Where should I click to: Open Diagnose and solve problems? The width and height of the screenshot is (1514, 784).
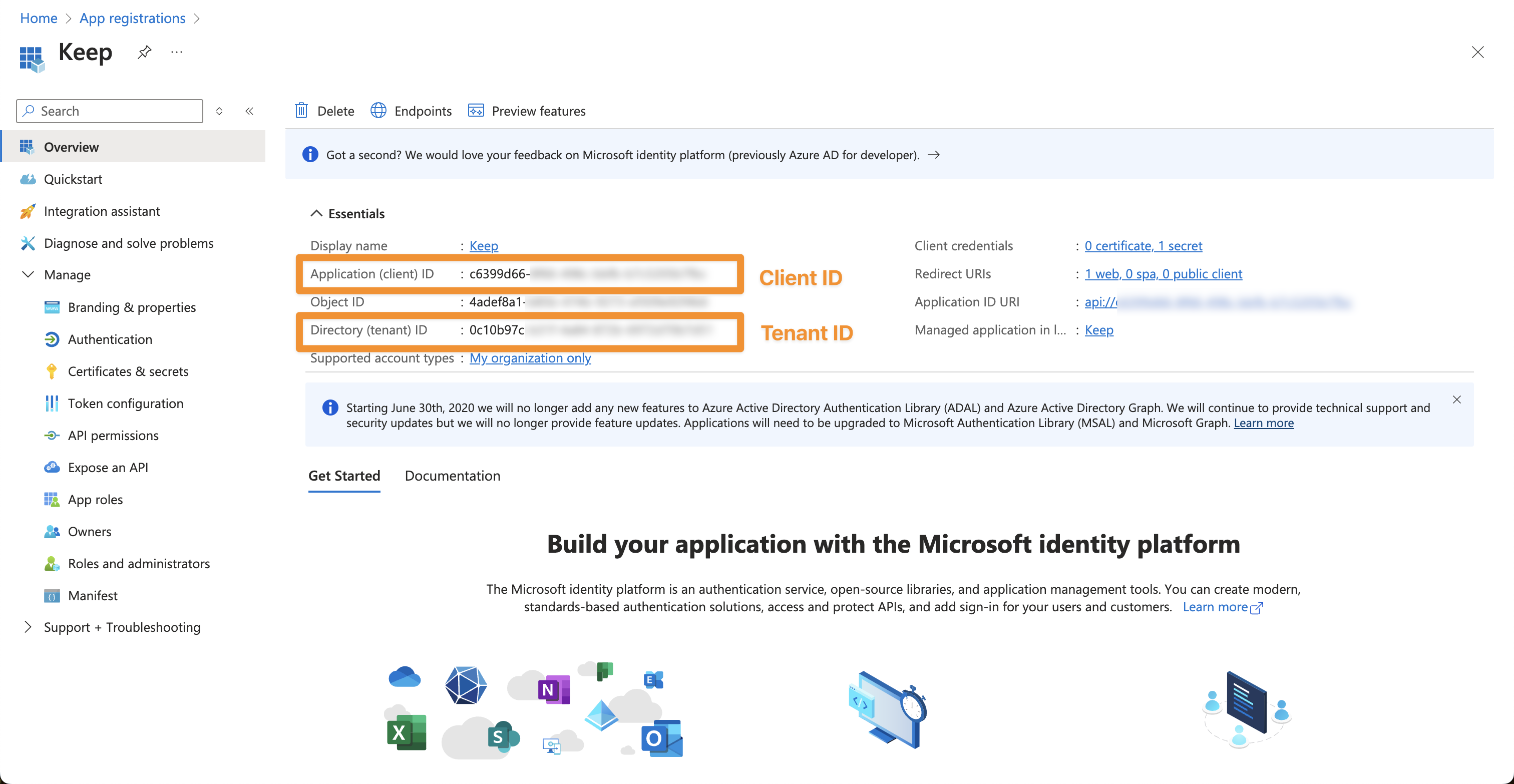(x=117, y=243)
